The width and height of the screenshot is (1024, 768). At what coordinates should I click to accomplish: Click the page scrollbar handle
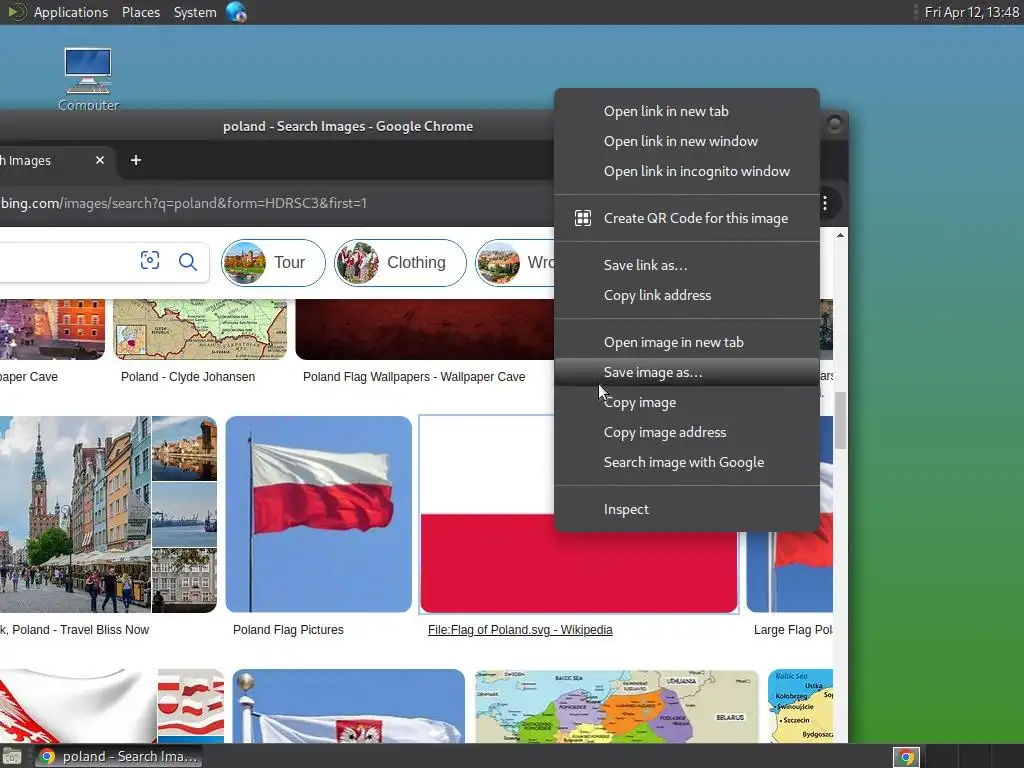(x=840, y=421)
